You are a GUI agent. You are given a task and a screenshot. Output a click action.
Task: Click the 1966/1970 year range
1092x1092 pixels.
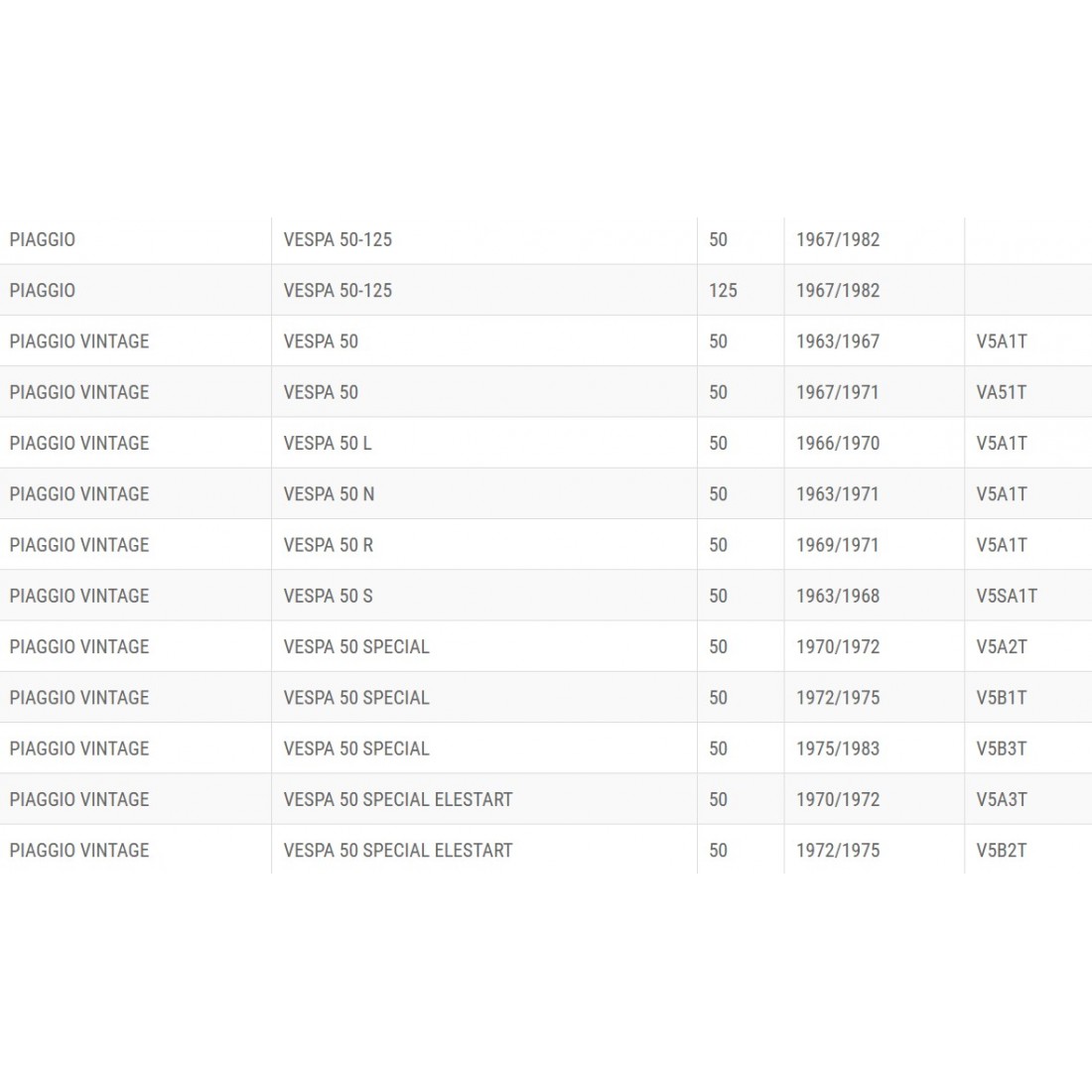pos(838,443)
